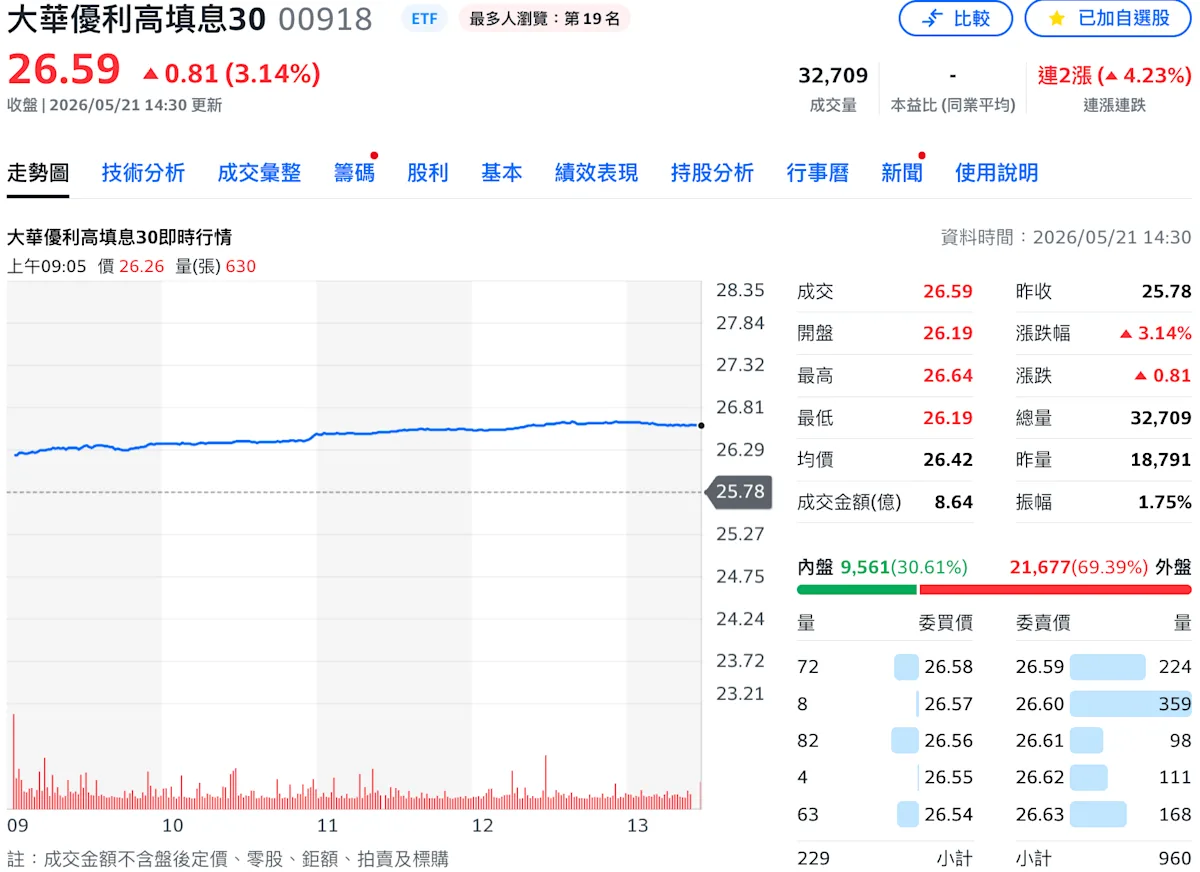
Task: Click the ETF tag badge
Action: (x=424, y=18)
